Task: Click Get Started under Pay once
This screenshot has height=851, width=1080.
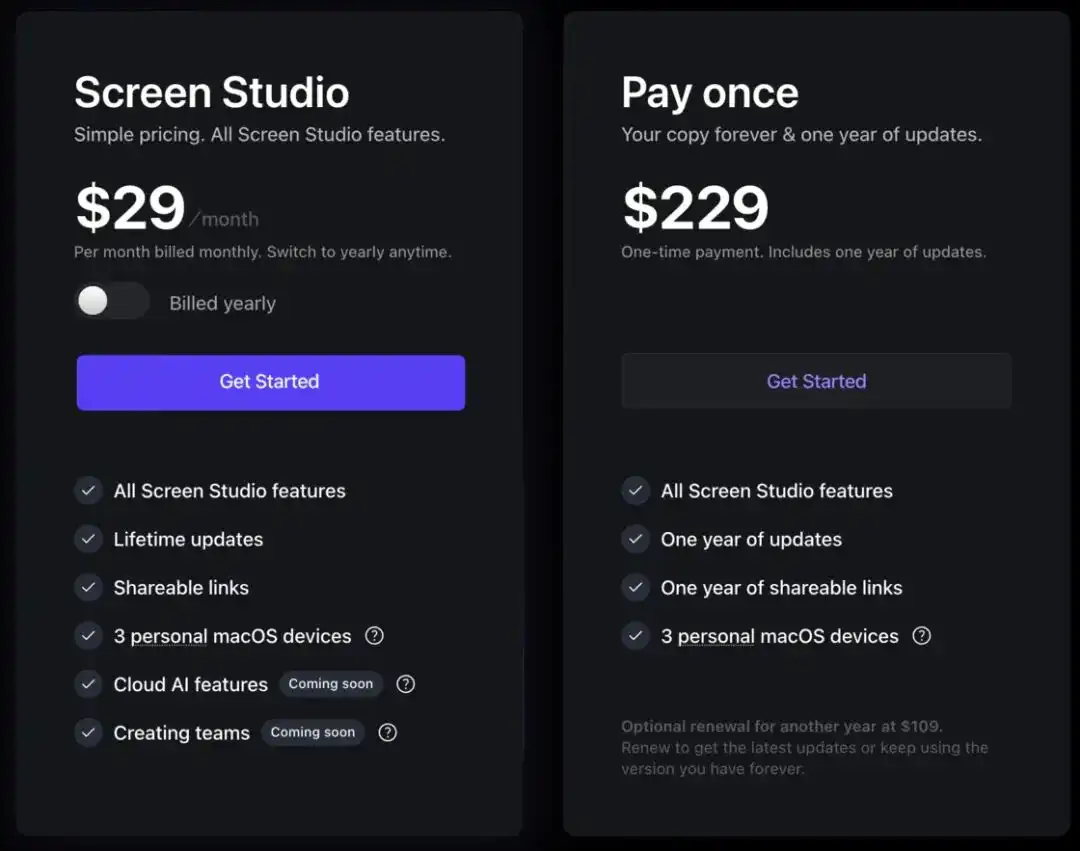Action: tap(816, 381)
